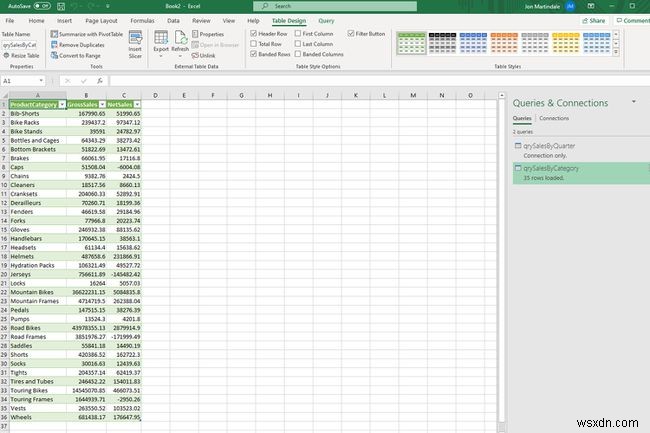This screenshot has width=650, height=433.
Task: Select row 10 header
Action: click(x=4, y=185)
